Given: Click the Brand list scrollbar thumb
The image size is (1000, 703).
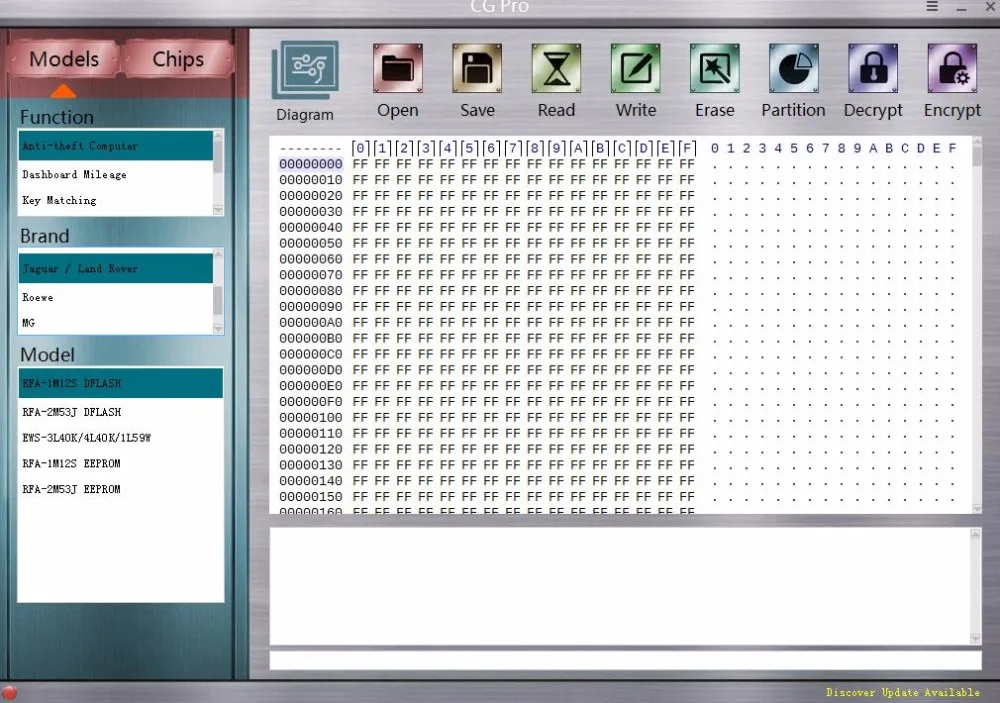Looking at the screenshot, I should (x=218, y=300).
